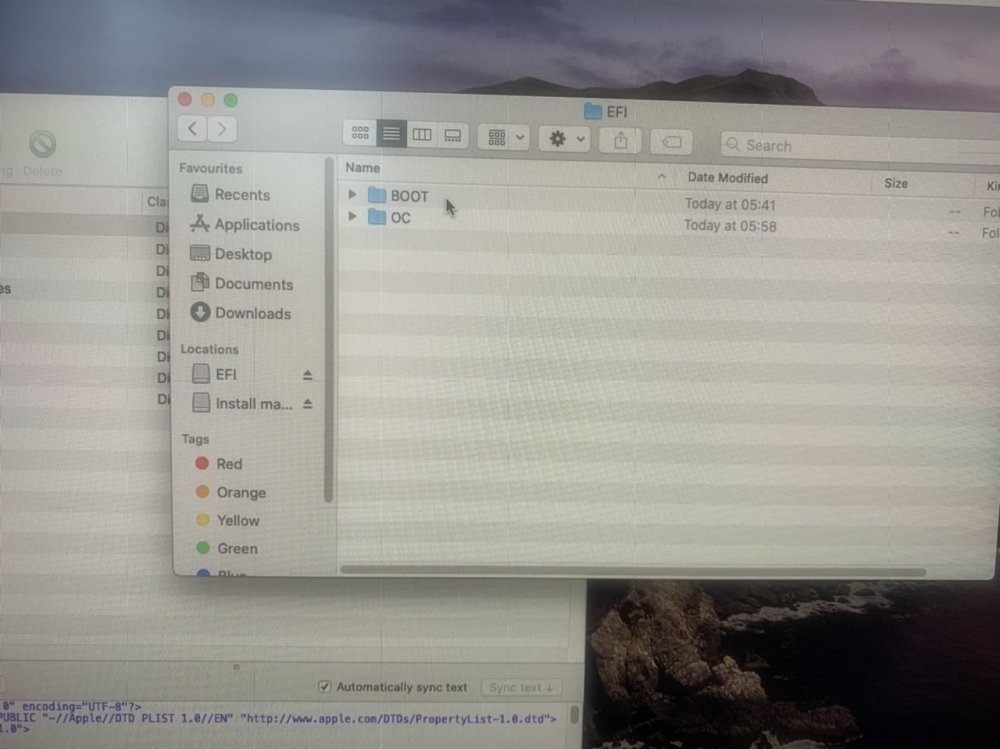Go forward in Finder history

(222, 130)
